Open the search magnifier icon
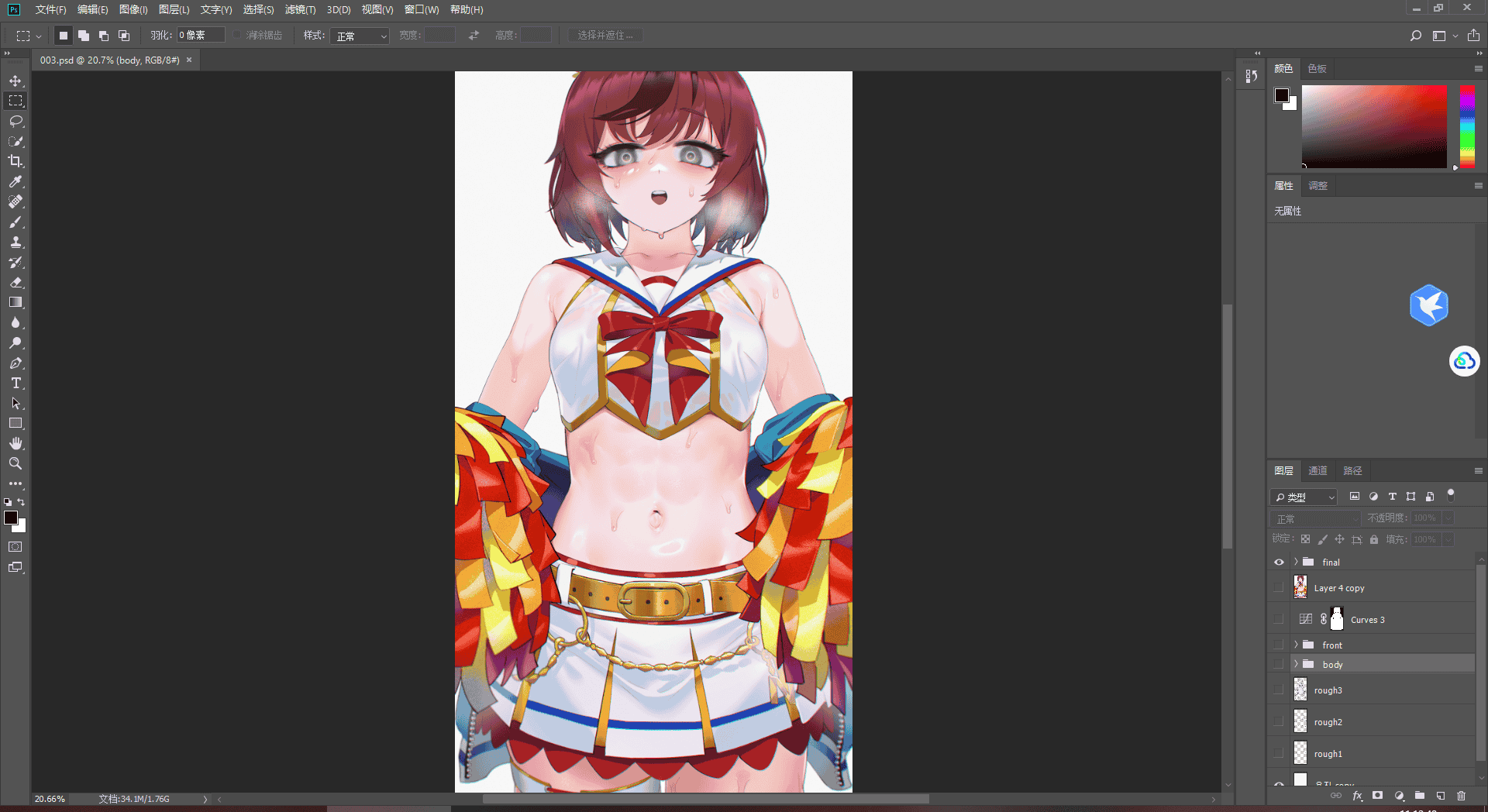Viewport: 1488px width, 812px height. (1415, 36)
